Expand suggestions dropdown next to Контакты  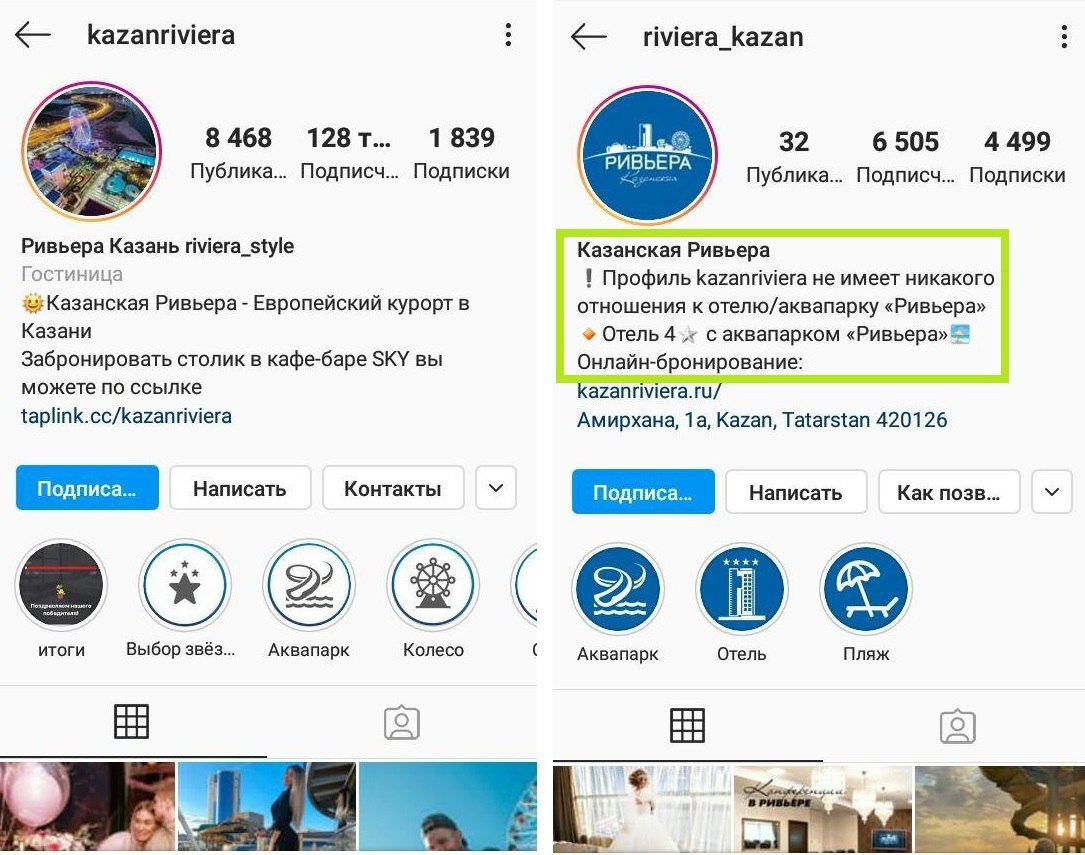[x=495, y=488]
